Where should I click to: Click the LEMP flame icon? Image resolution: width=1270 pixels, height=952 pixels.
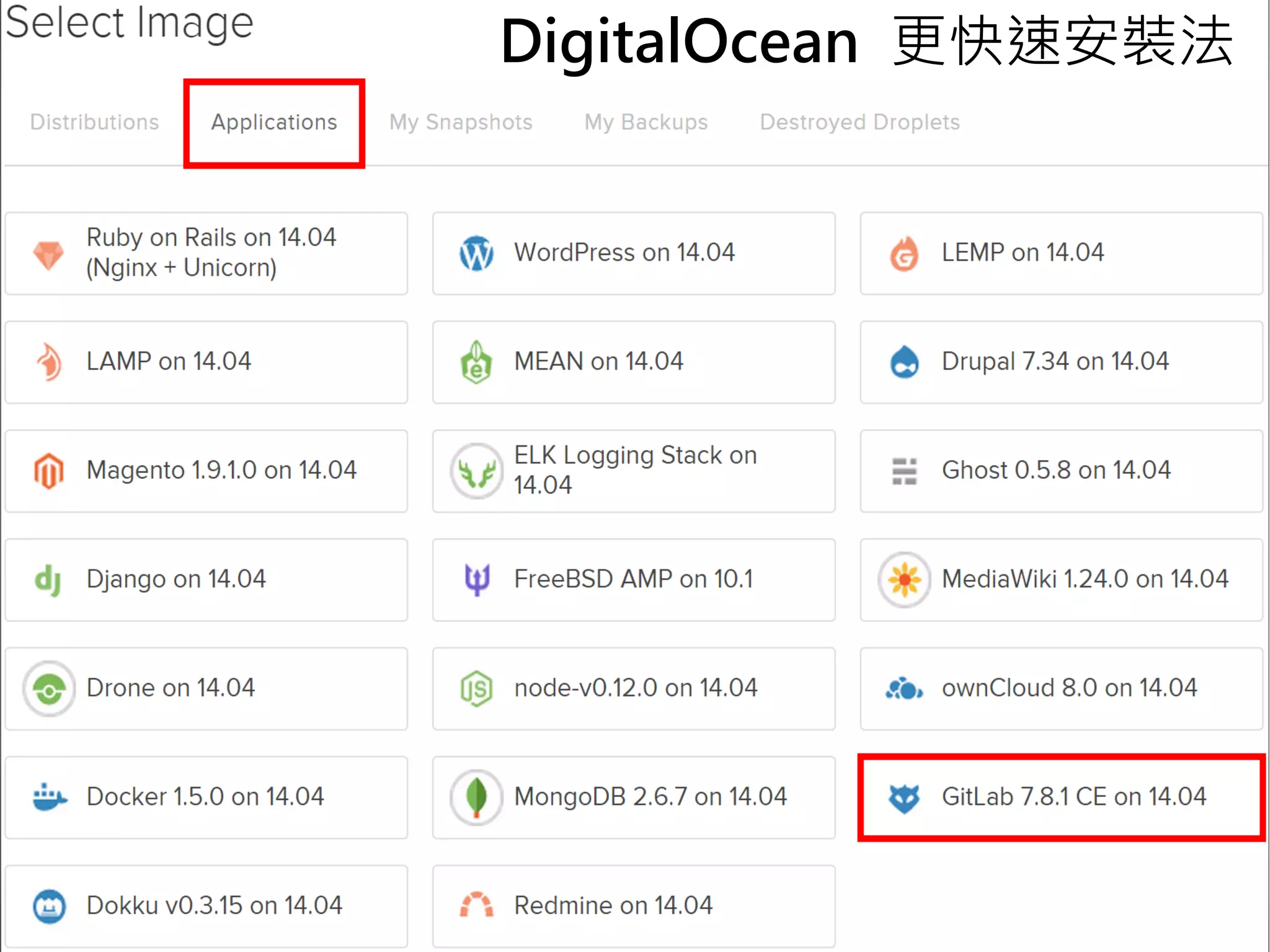pyautogui.click(x=904, y=254)
